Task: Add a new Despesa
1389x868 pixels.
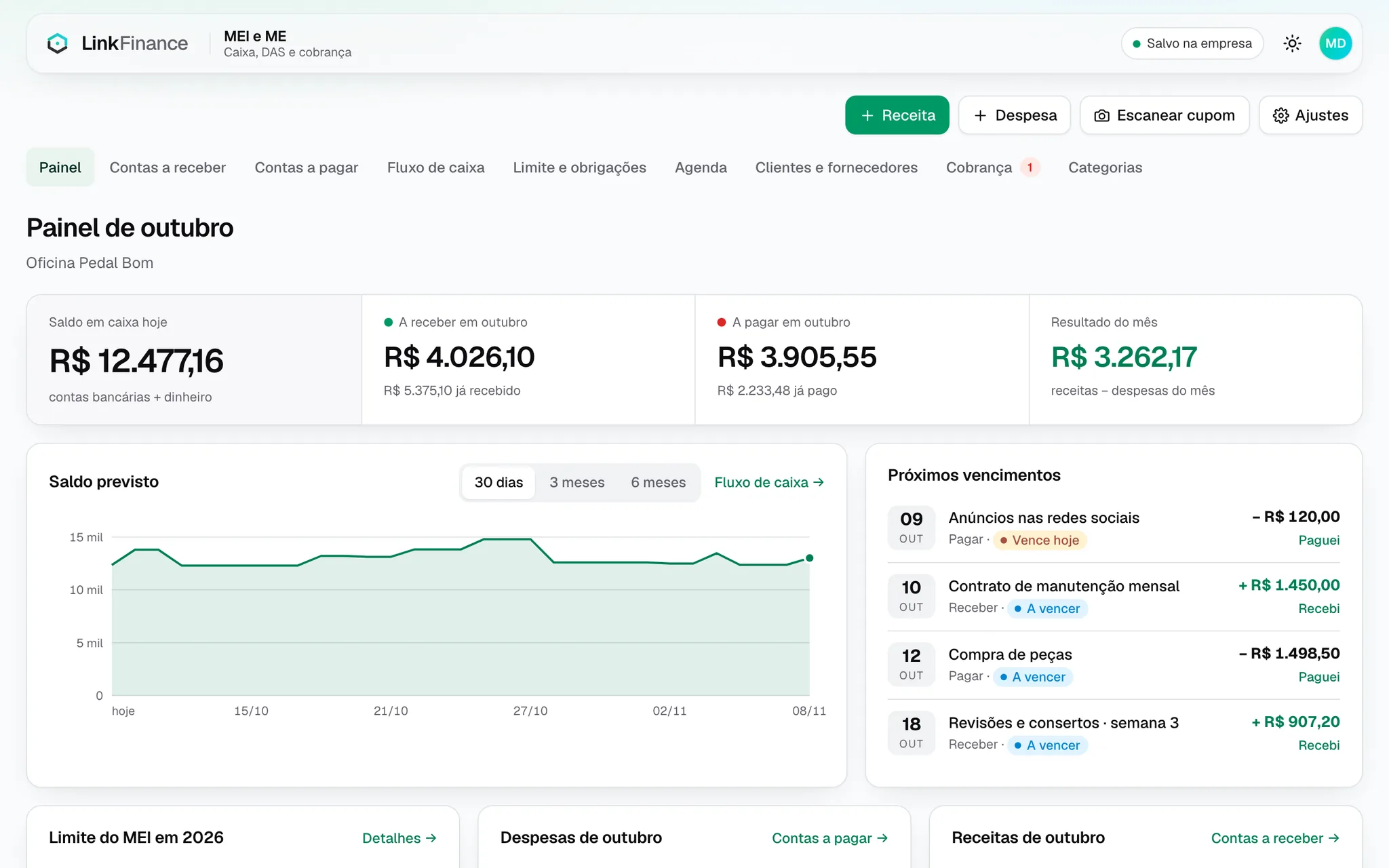Action: coord(1015,115)
